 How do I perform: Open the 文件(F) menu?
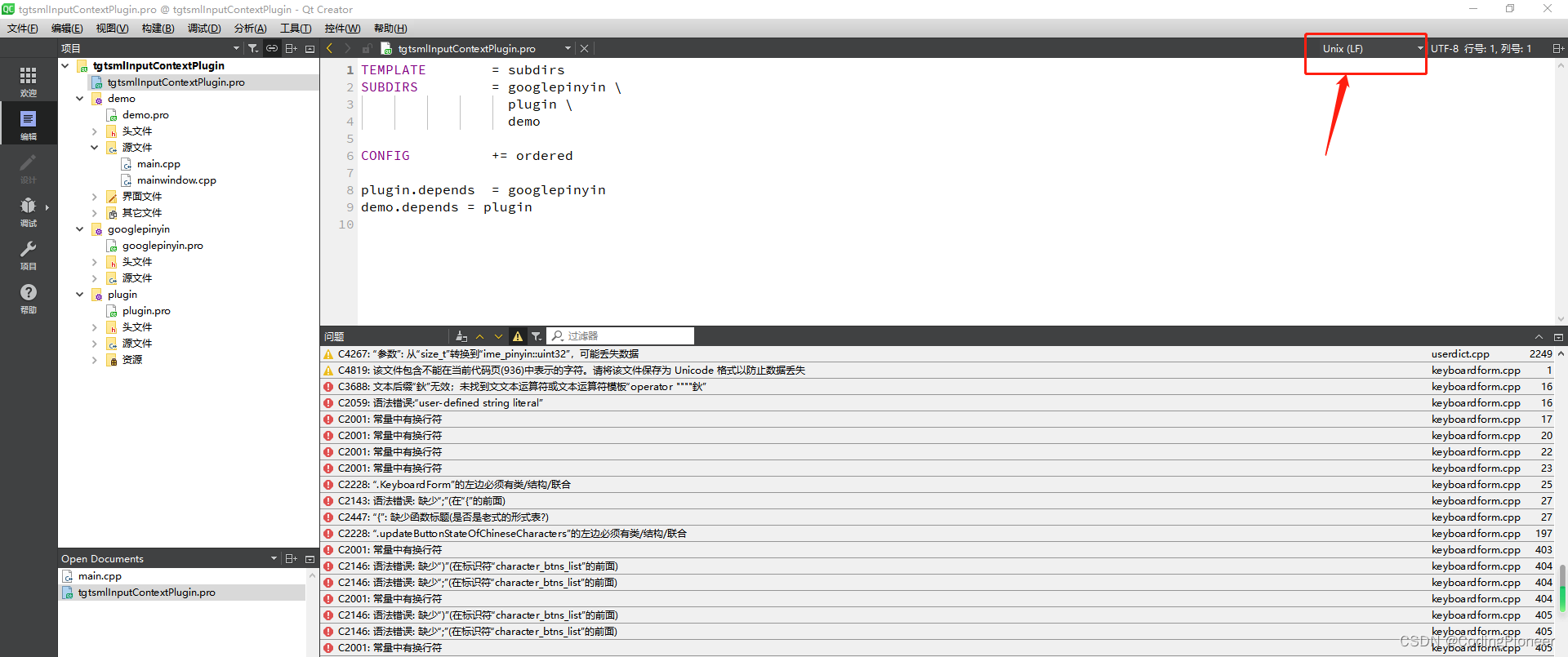pos(23,29)
